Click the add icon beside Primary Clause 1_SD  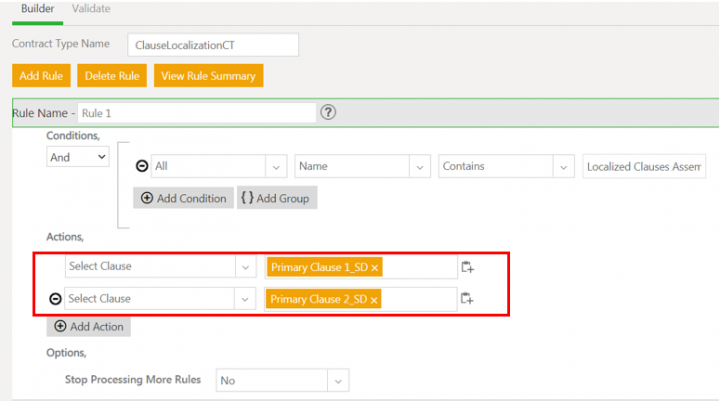(x=466, y=267)
